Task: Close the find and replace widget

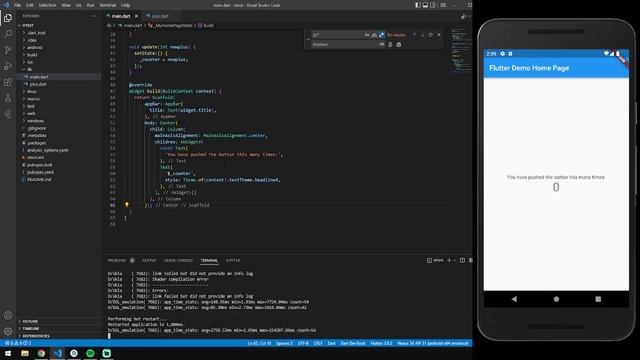Action: pyautogui.click(x=439, y=35)
